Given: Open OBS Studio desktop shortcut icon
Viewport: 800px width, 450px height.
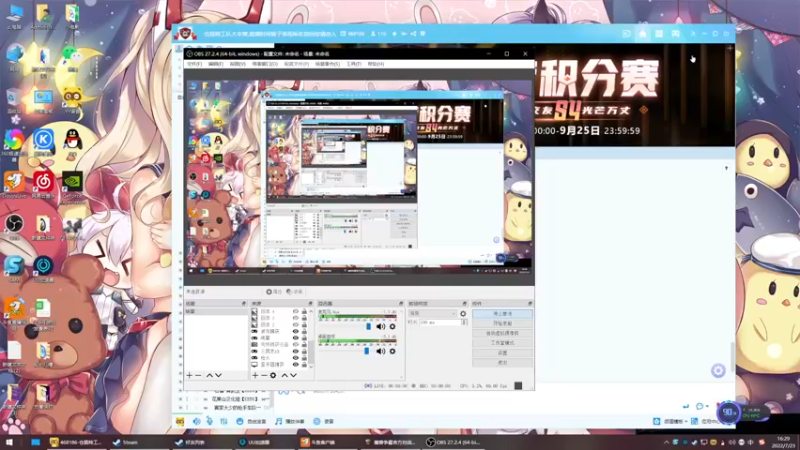Looking at the screenshot, I should click(x=14, y=227).
